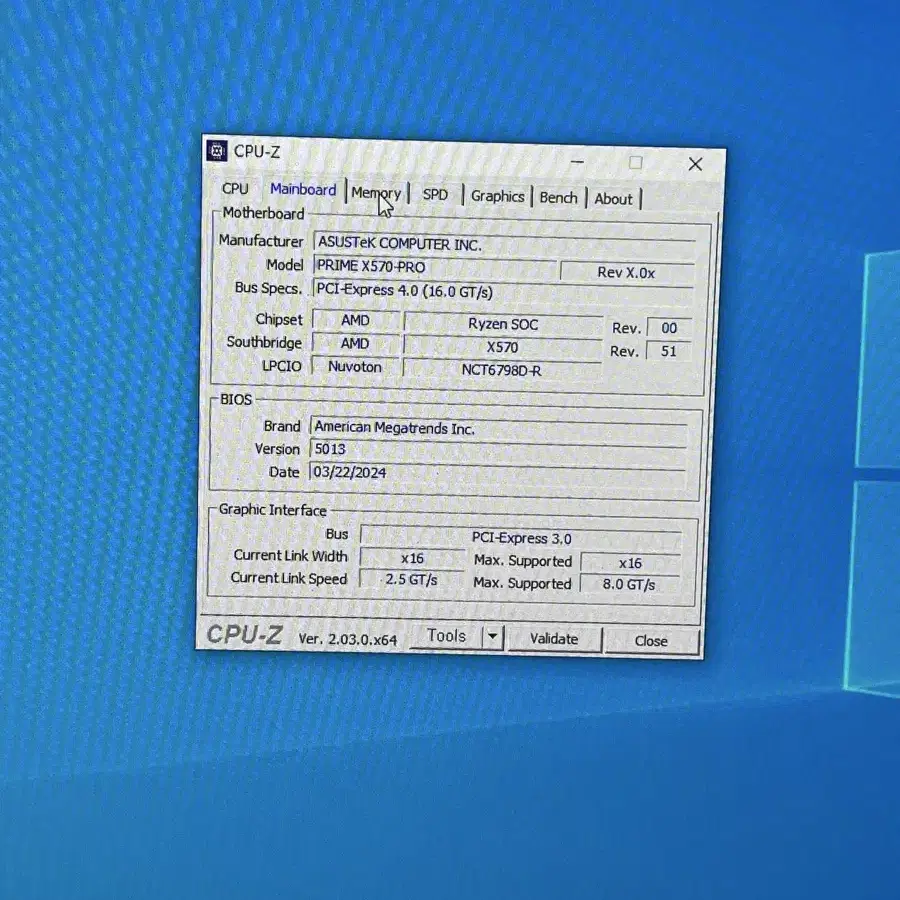Click the CPU-Z app icon in the title bar

pos(216,151)
